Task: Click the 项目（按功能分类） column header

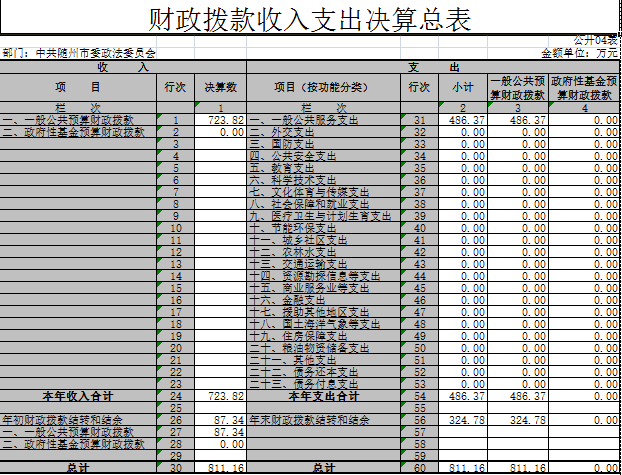Action: coord(322,88)
